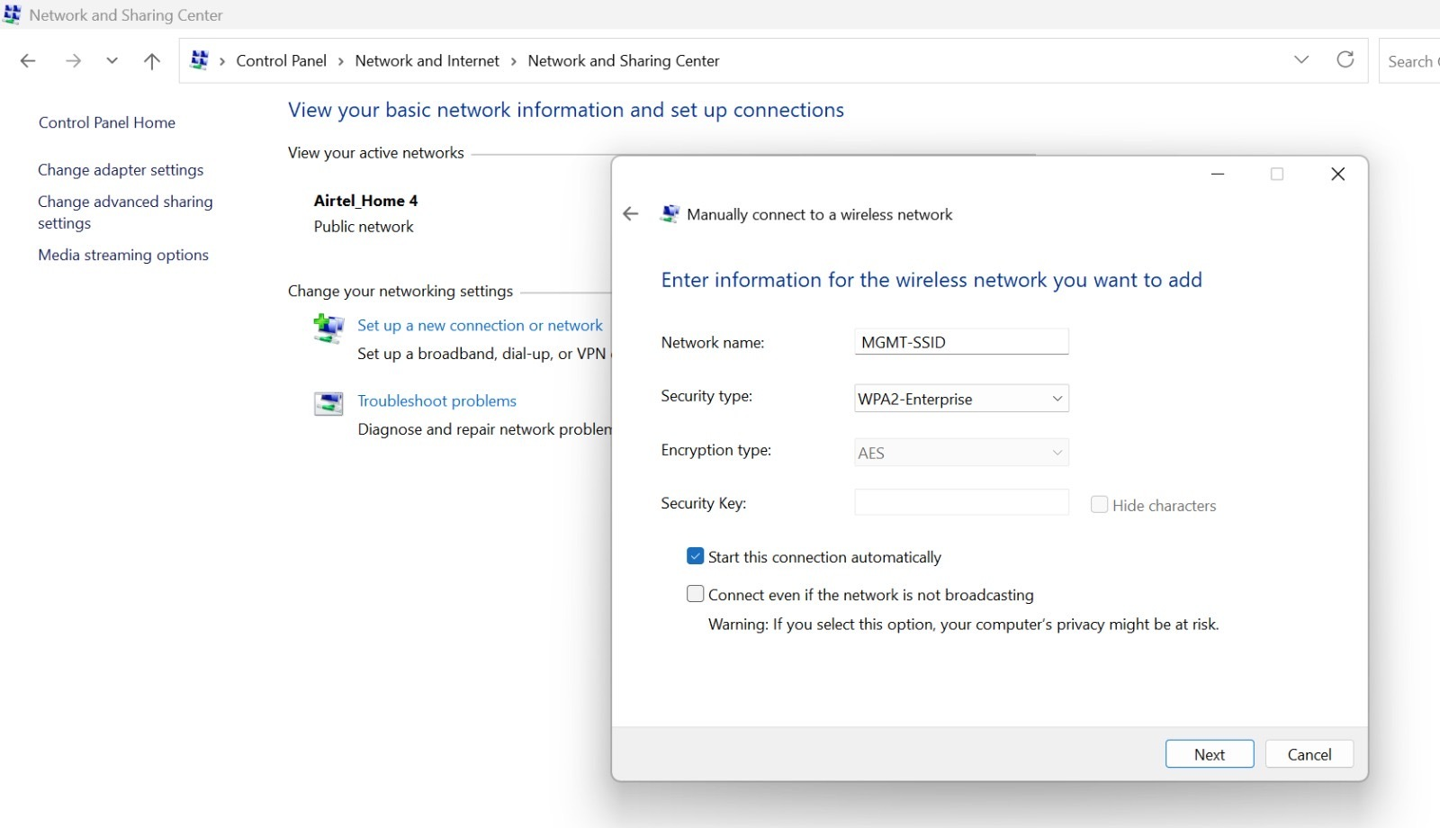Click the refresh icon beside the address bar
The image size is (1440, 828).
tap(1345, 60)
